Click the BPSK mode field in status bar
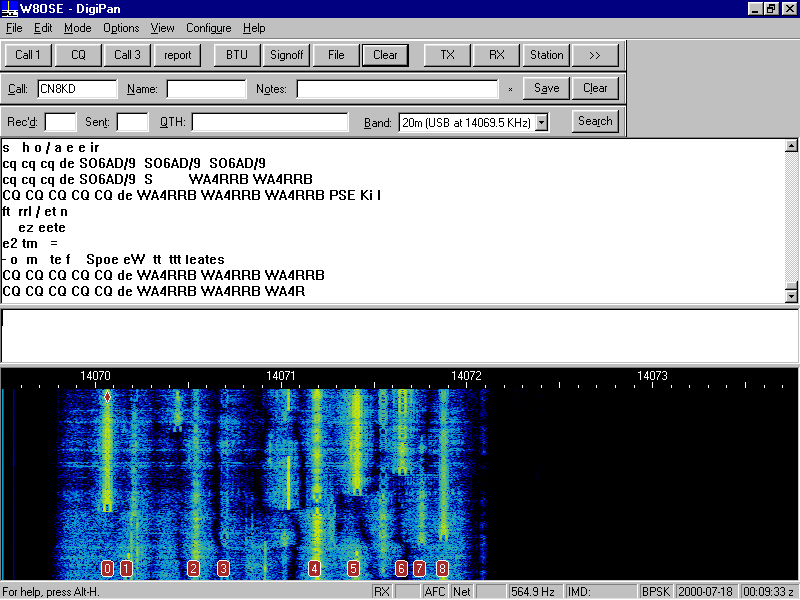This screenshot has width=800, height=600. click(656, 591)
